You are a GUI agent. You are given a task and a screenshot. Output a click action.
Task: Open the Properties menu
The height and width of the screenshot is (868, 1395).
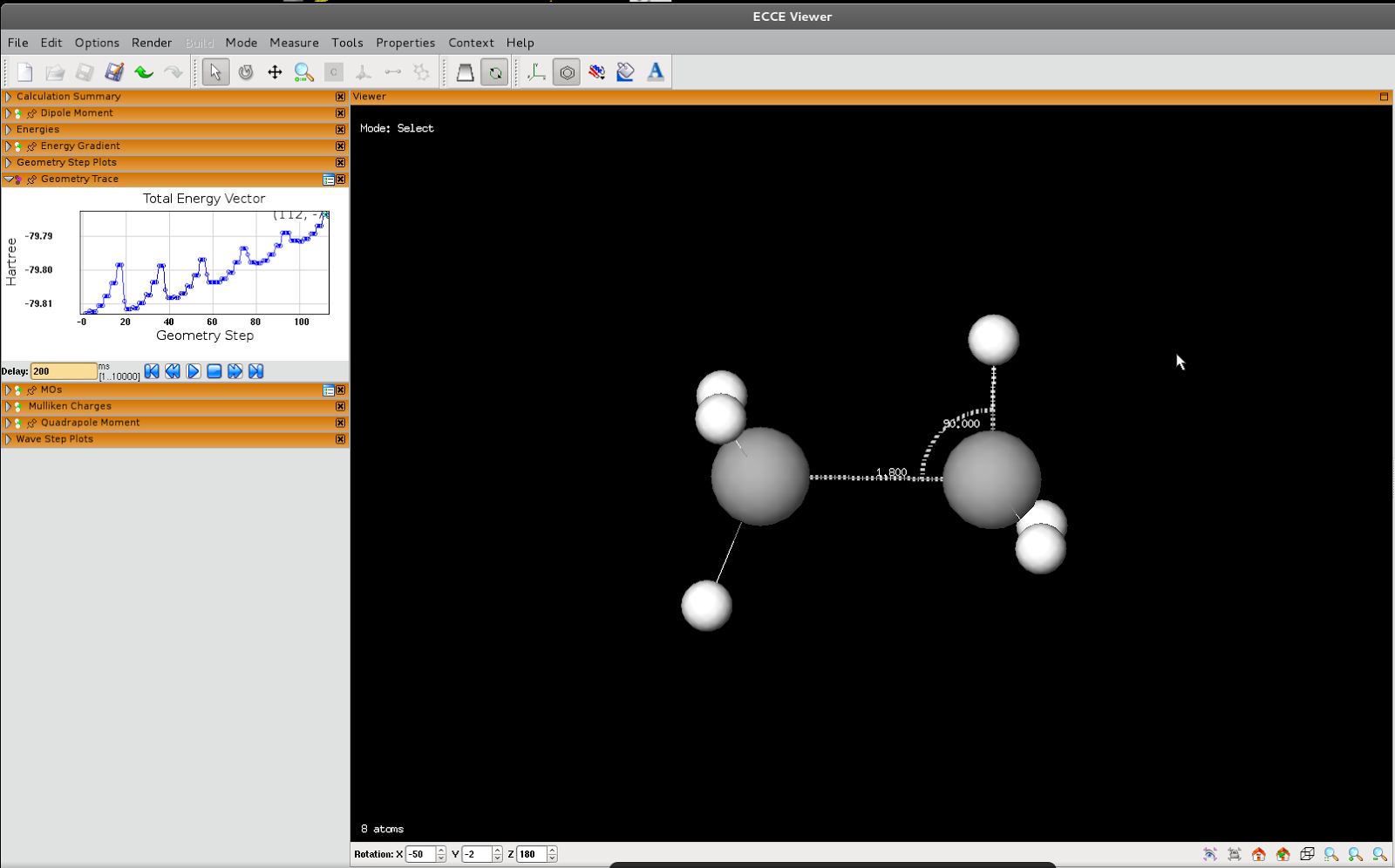(x=405, y=43)
